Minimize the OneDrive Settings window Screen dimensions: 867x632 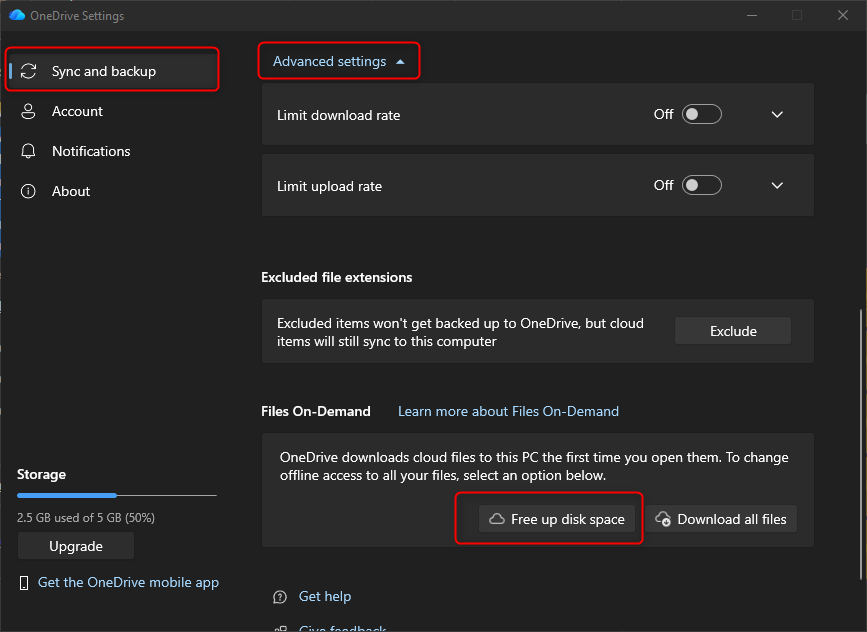tap(751, 15)
